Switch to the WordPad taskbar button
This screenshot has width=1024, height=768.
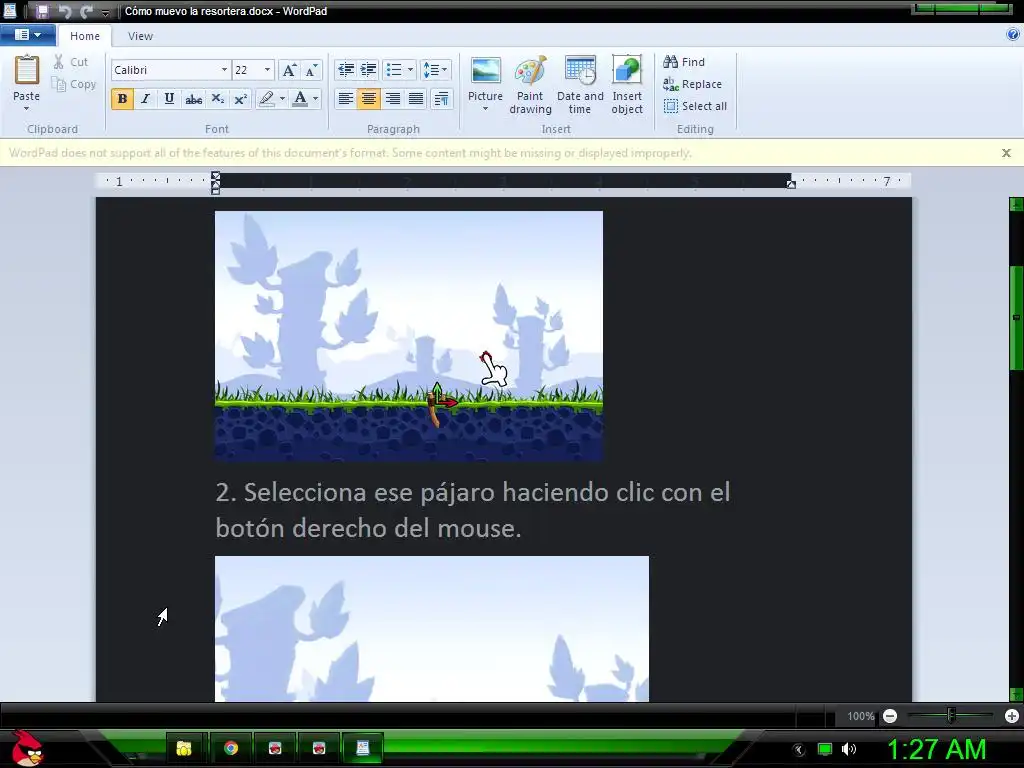(362, 748)
